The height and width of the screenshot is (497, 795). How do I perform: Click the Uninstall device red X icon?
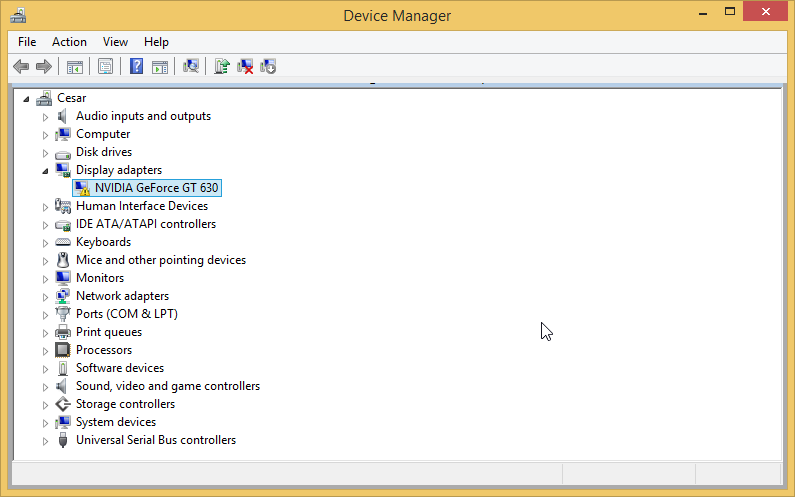[x=245, y=66]
